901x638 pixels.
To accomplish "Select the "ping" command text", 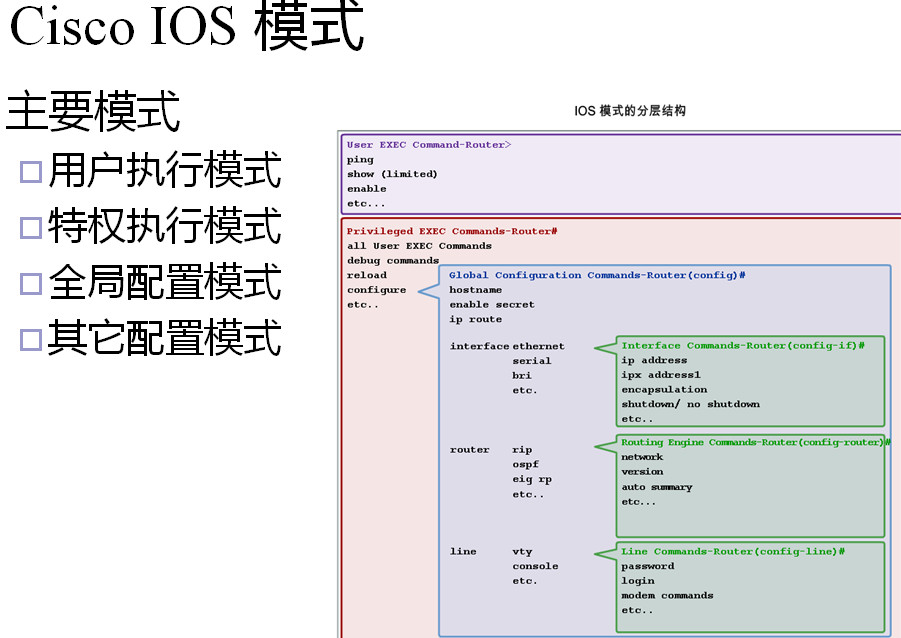I will tap(360, 160).
